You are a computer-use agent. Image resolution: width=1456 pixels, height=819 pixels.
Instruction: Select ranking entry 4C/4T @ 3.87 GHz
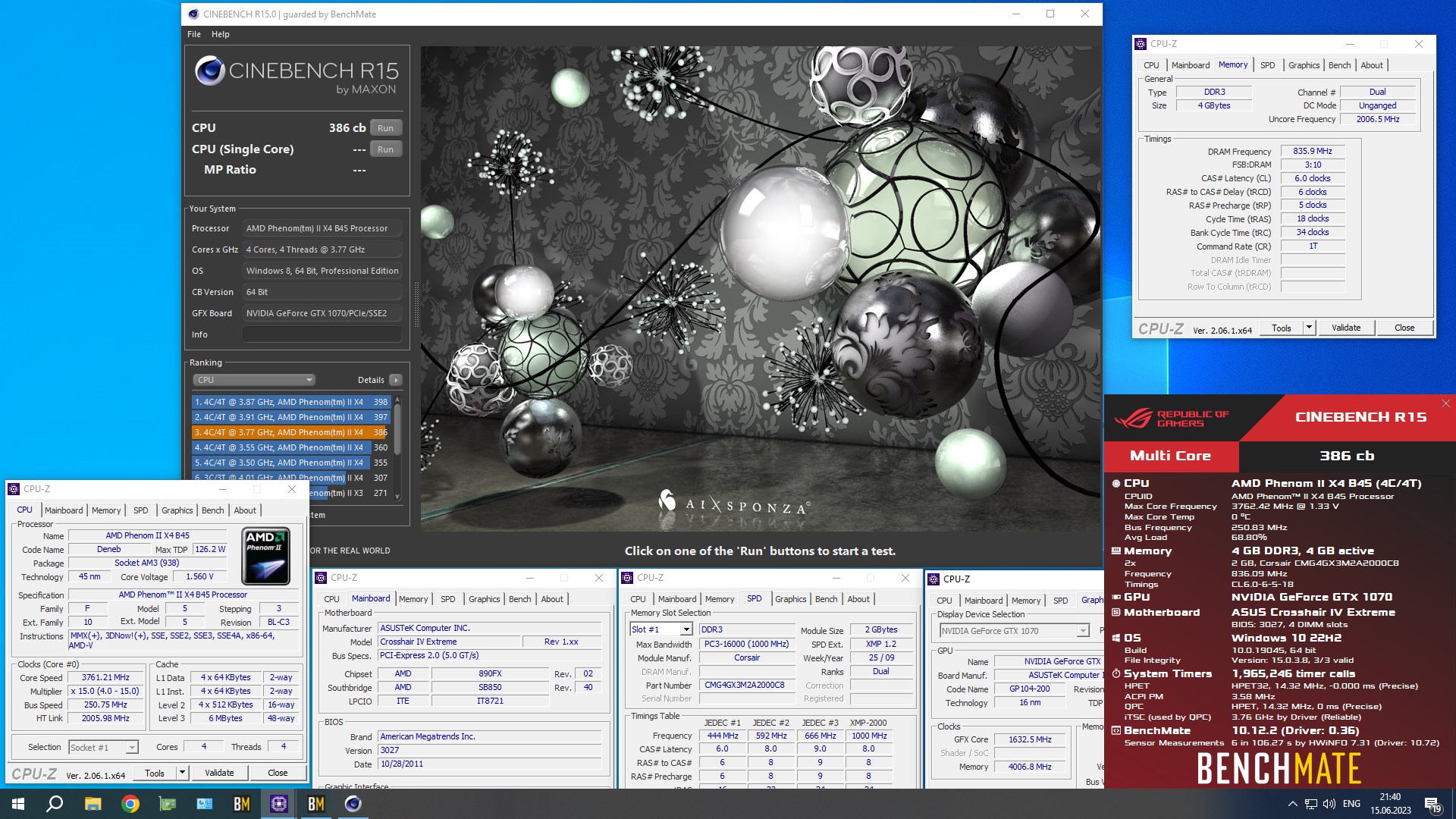pos(291,402)
